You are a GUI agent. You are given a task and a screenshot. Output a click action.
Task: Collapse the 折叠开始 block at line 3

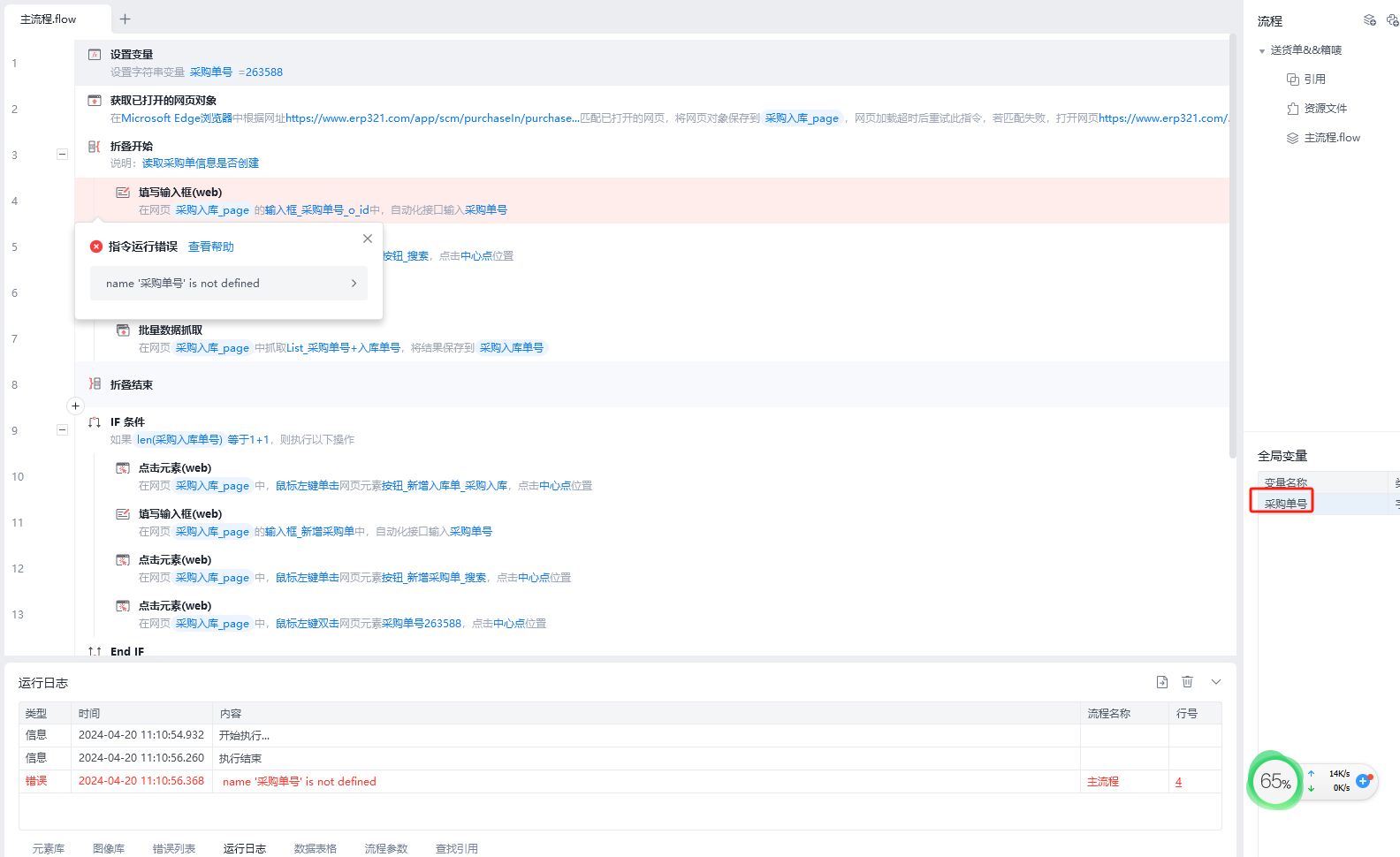point(62,155)
